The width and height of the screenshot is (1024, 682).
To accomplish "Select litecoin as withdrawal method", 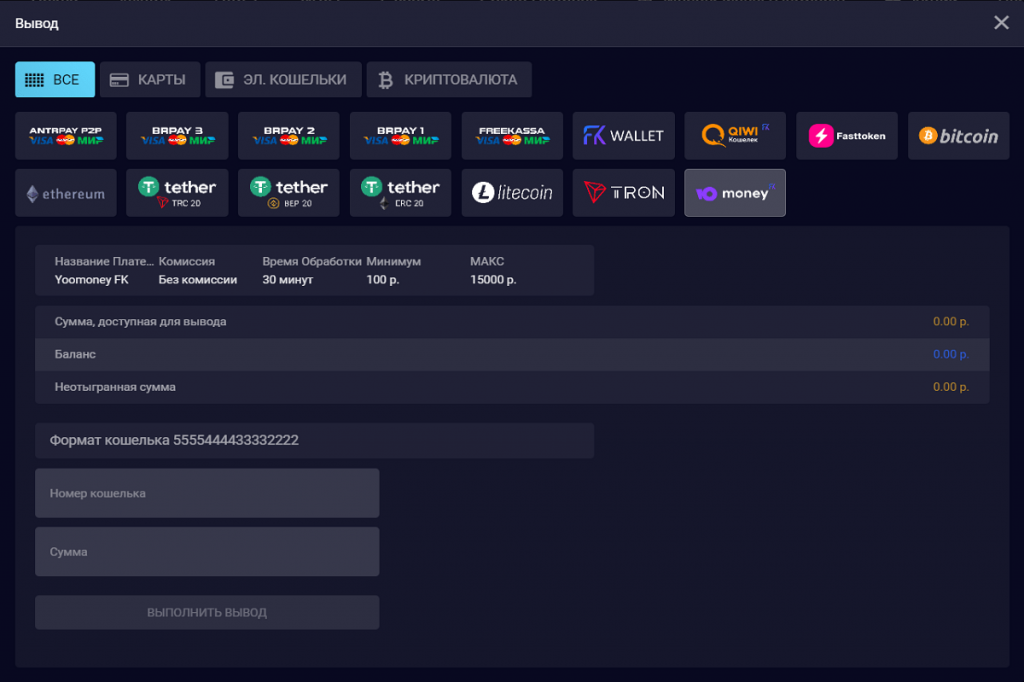I will point(512,193).
